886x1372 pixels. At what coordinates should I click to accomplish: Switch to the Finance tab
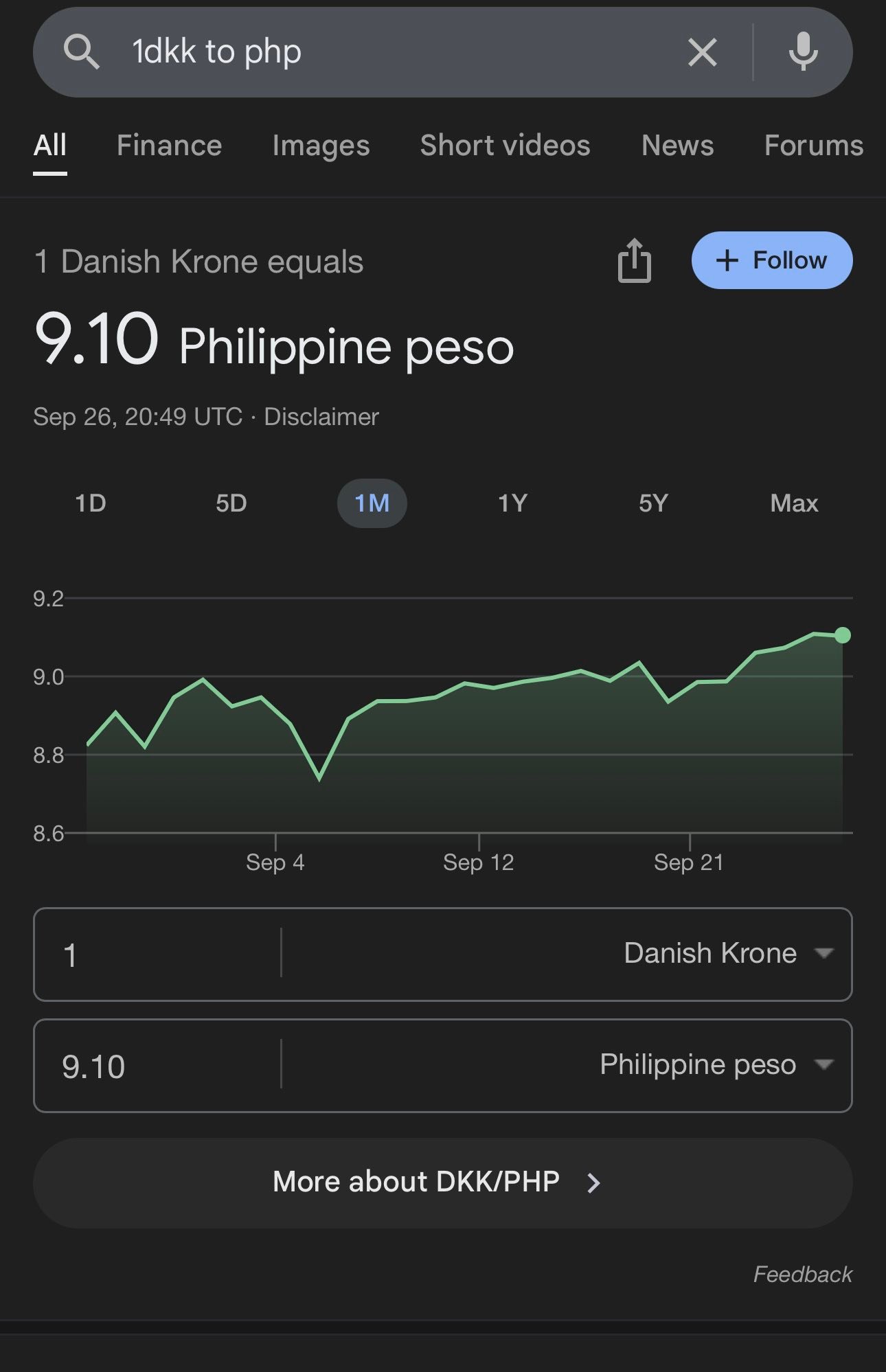click(x=169, y=146)
